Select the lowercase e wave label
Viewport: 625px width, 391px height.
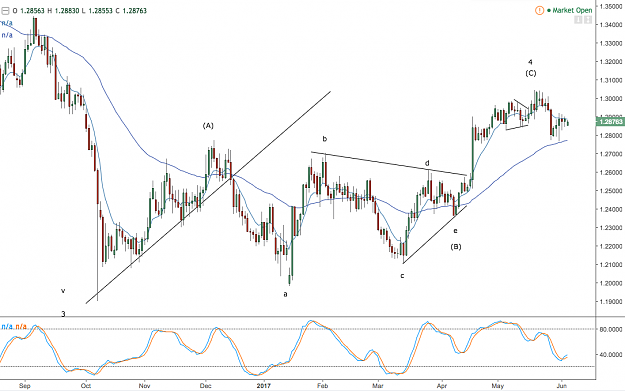(455, 231)
